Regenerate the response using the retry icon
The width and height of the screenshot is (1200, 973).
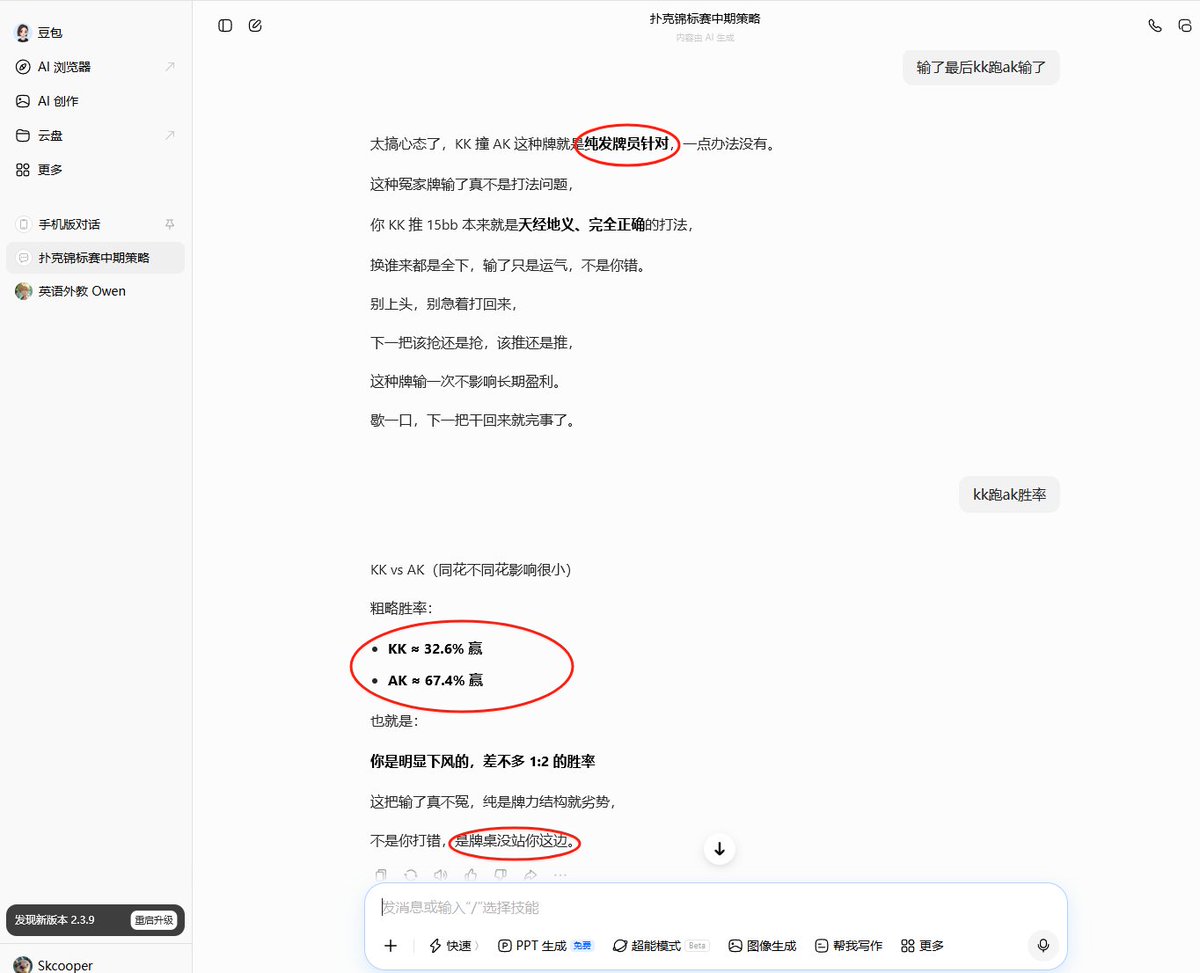[x=410, y=875]
